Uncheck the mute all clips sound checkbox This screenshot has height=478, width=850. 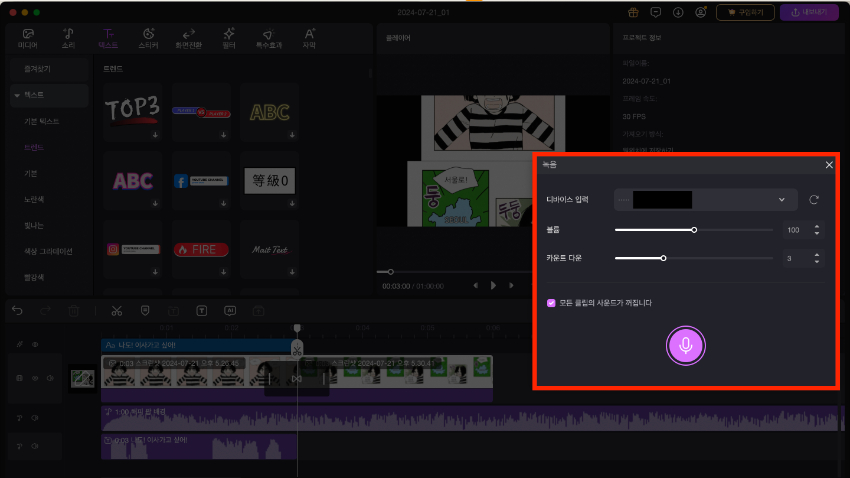551,302
